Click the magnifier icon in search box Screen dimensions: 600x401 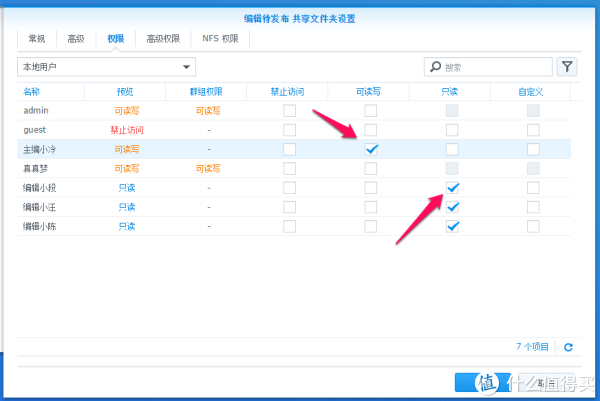pos(436,67)
